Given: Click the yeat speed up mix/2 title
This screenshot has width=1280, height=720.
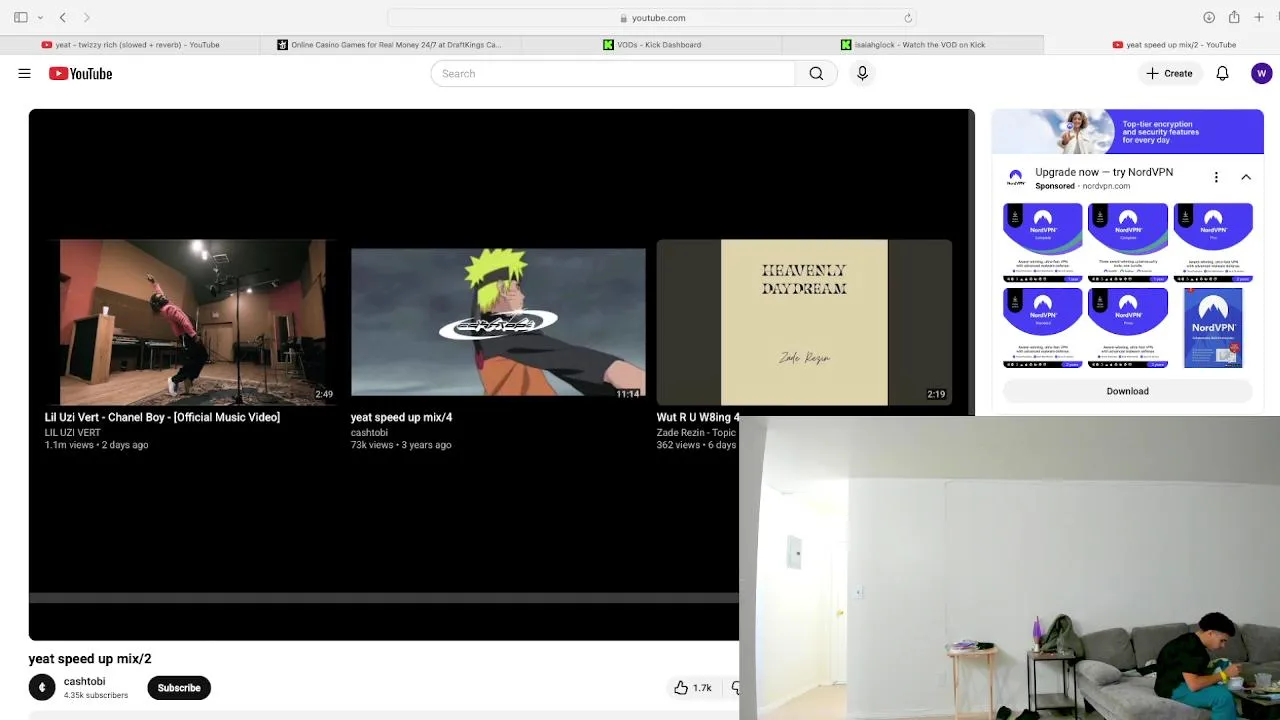Looking at the screenshot, I should (x=90, y=659).
